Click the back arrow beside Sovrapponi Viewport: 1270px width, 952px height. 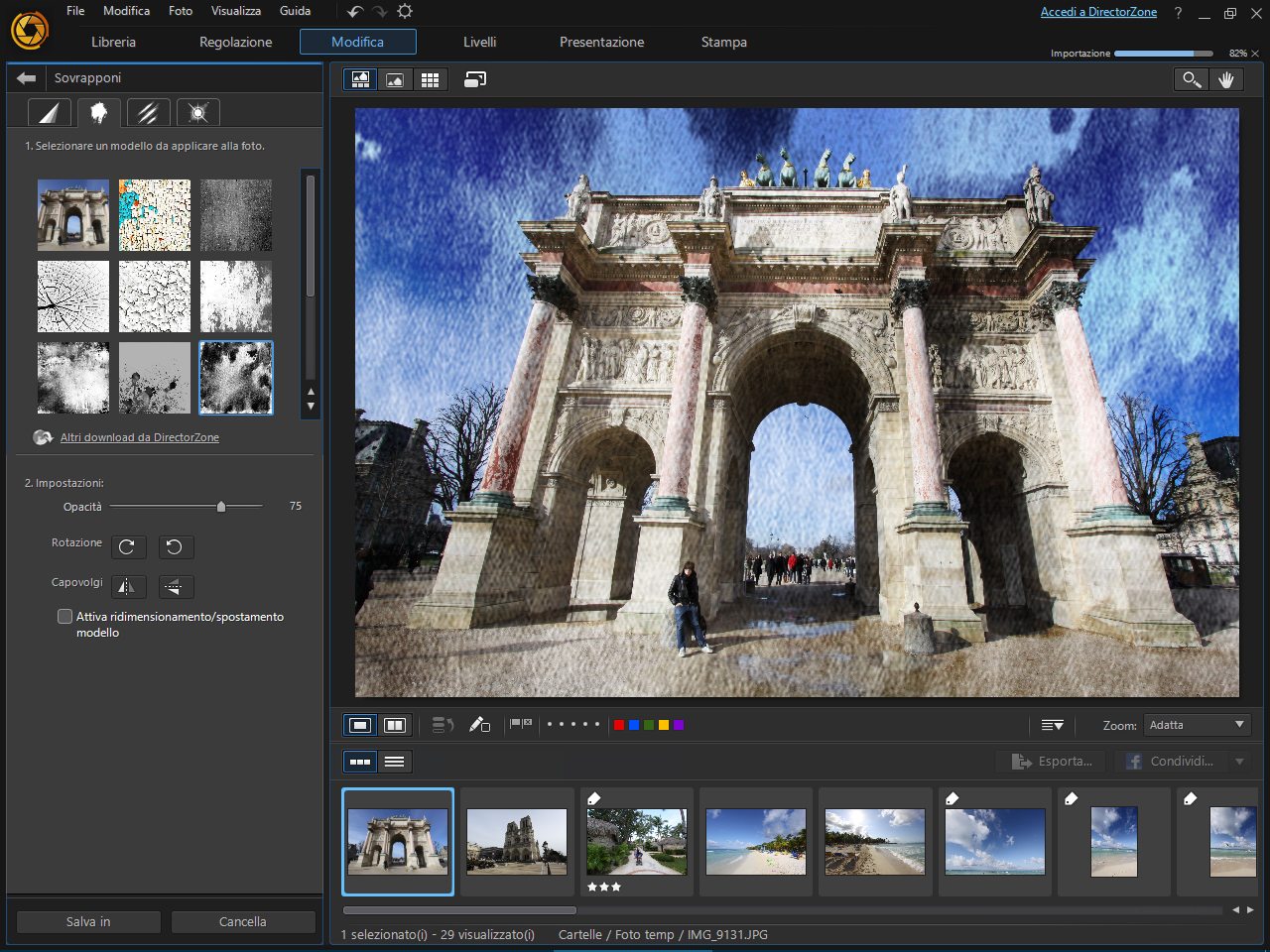click(x=27, y=78)
